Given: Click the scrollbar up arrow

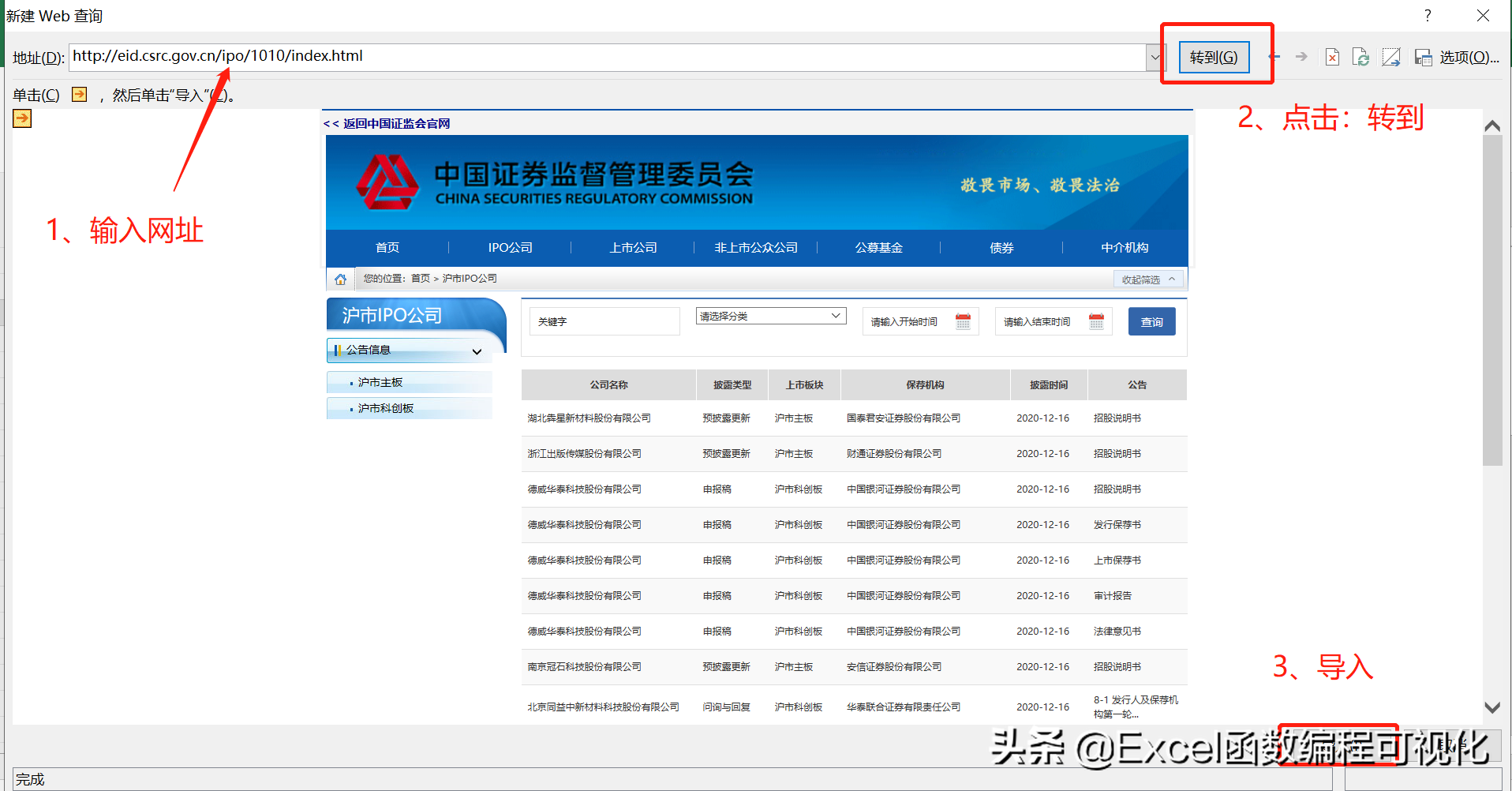Looking at the screenshot, I should coord(1492,126).
